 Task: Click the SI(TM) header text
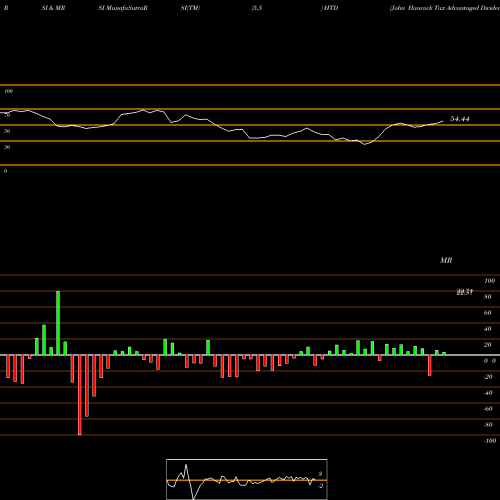pyautogui.click(x=190, y=8)
